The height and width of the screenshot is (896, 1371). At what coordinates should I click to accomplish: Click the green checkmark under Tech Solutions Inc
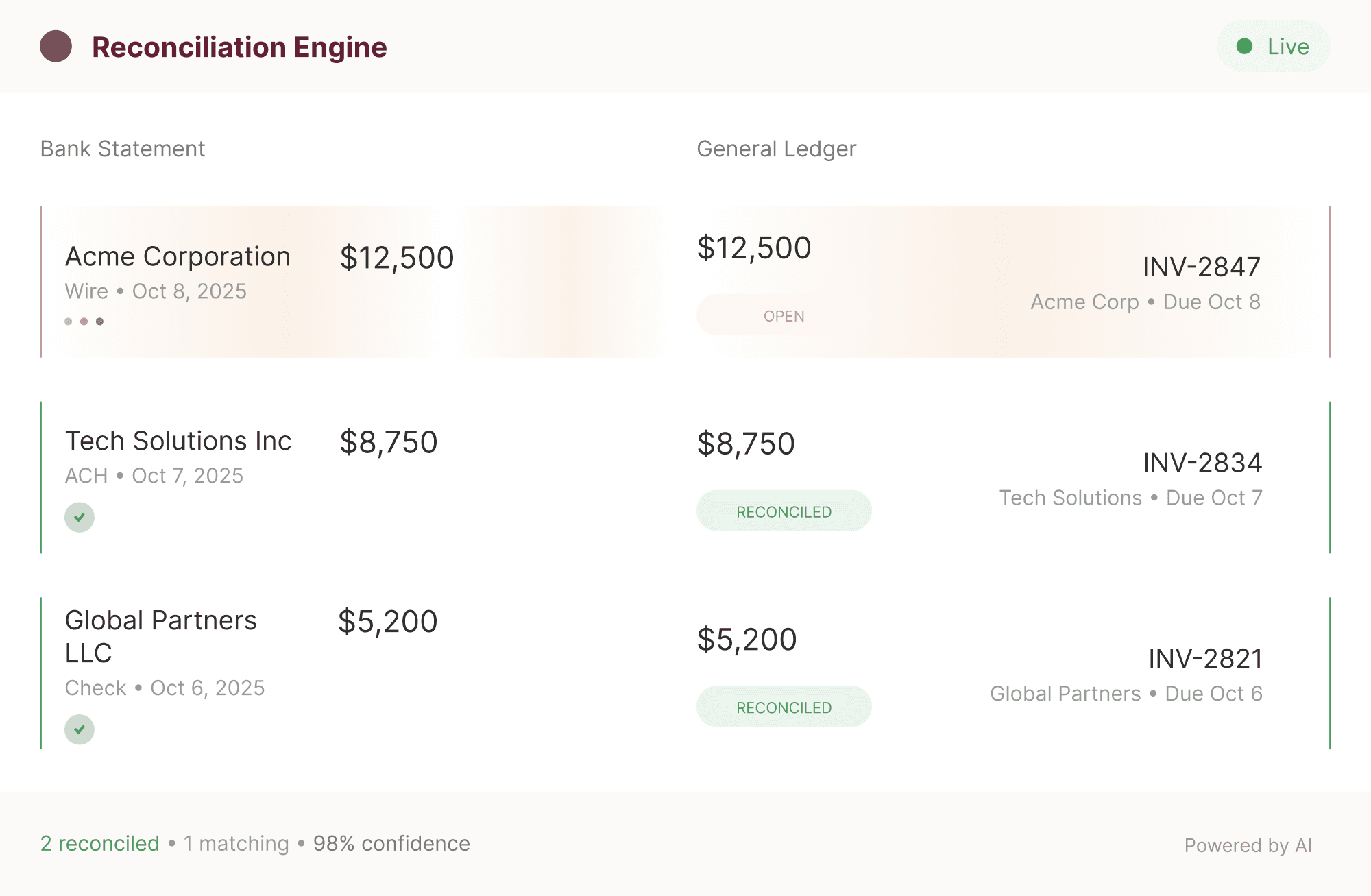point(80,518)
